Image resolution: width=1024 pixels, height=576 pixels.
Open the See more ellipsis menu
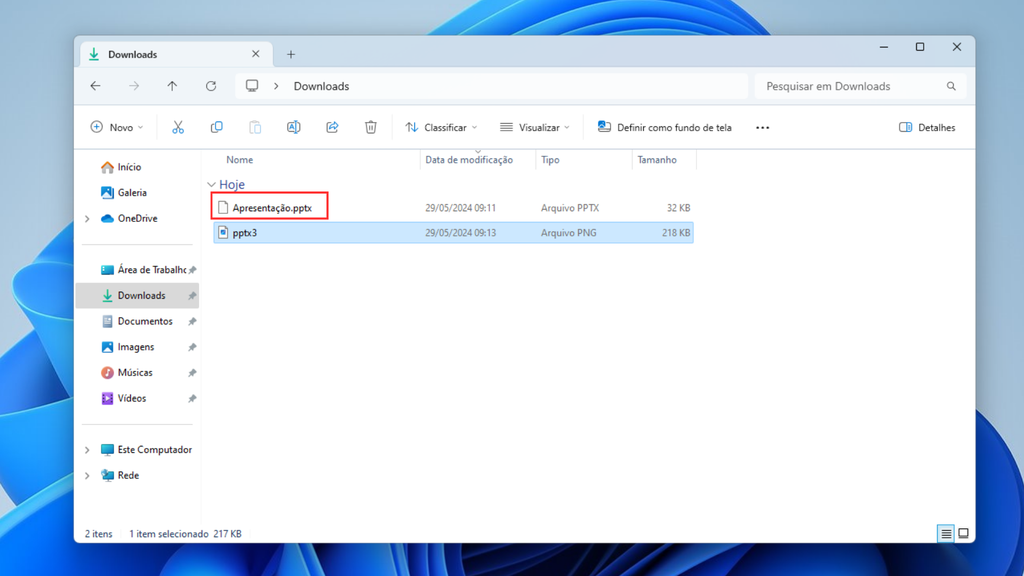coord(762,128)
